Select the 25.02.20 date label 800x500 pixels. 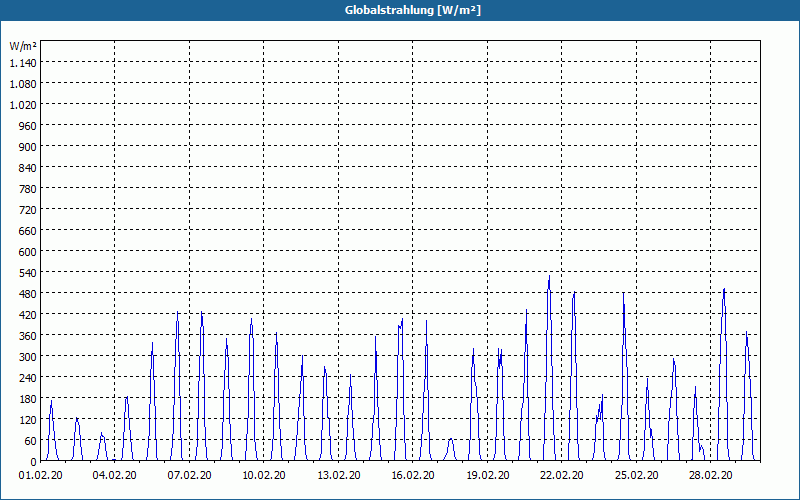[636, 476]
